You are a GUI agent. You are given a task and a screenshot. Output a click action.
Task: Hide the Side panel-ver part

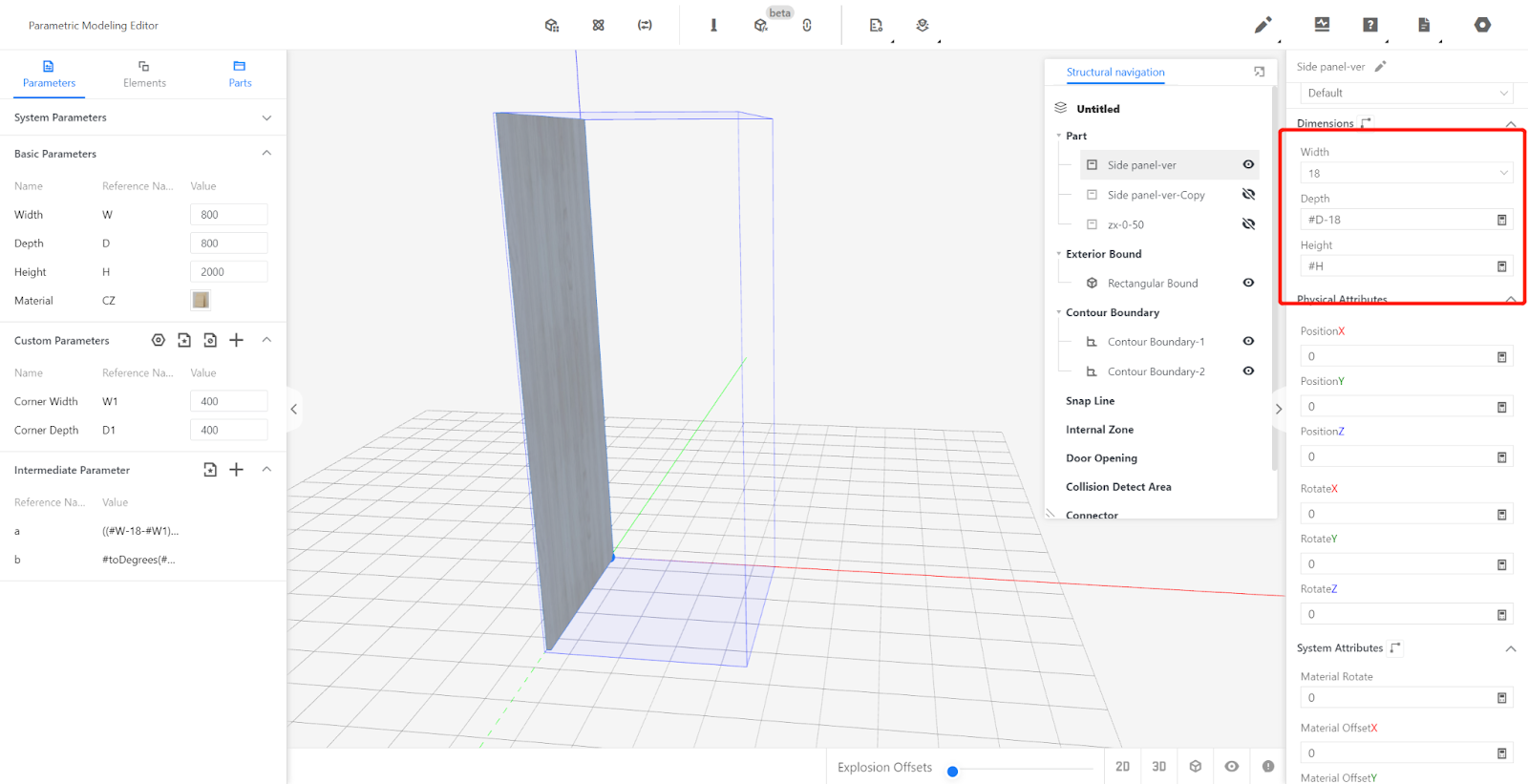[1248, 164]
